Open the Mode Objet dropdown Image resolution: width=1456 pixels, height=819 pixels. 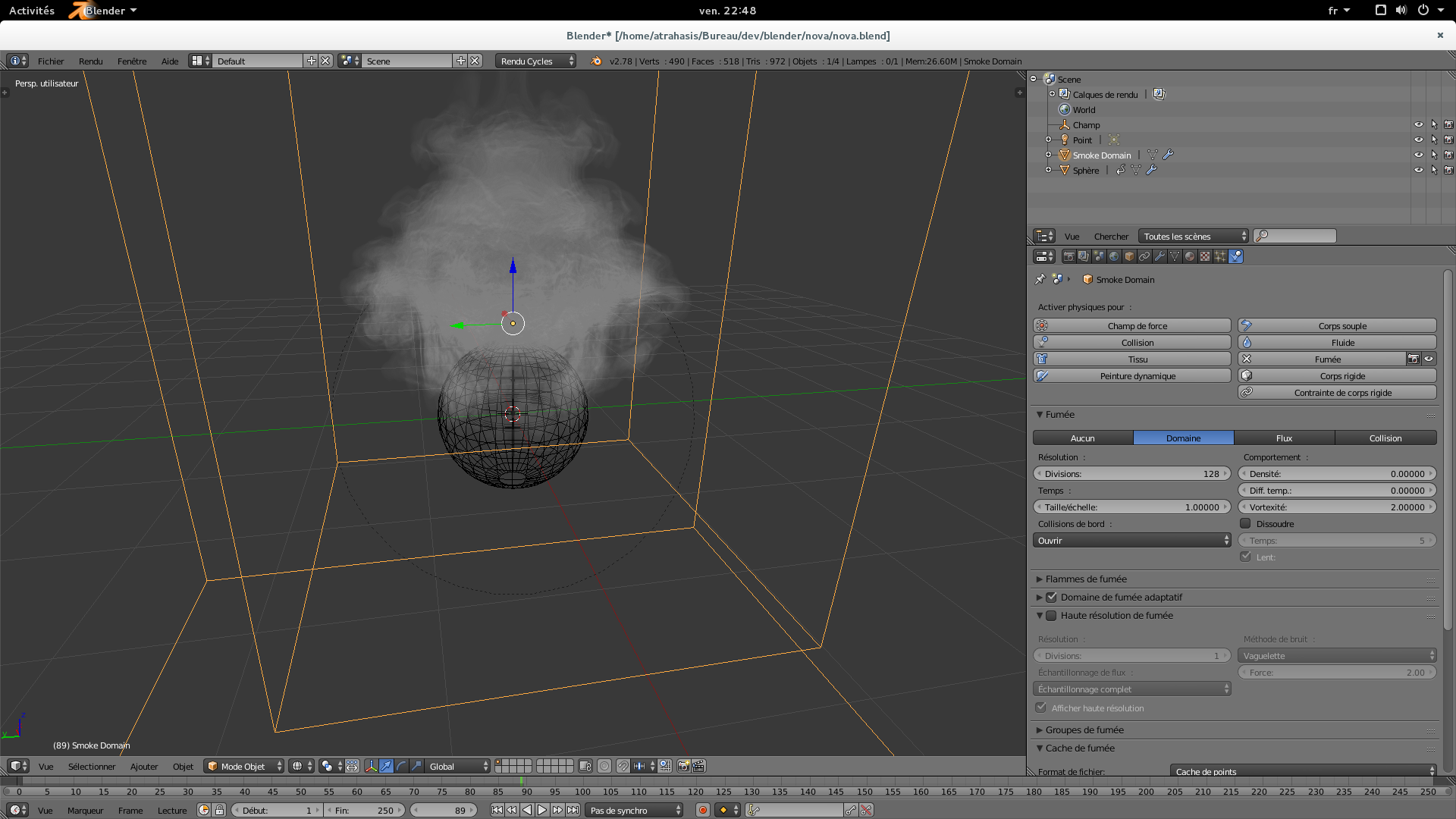pos(243,766)
